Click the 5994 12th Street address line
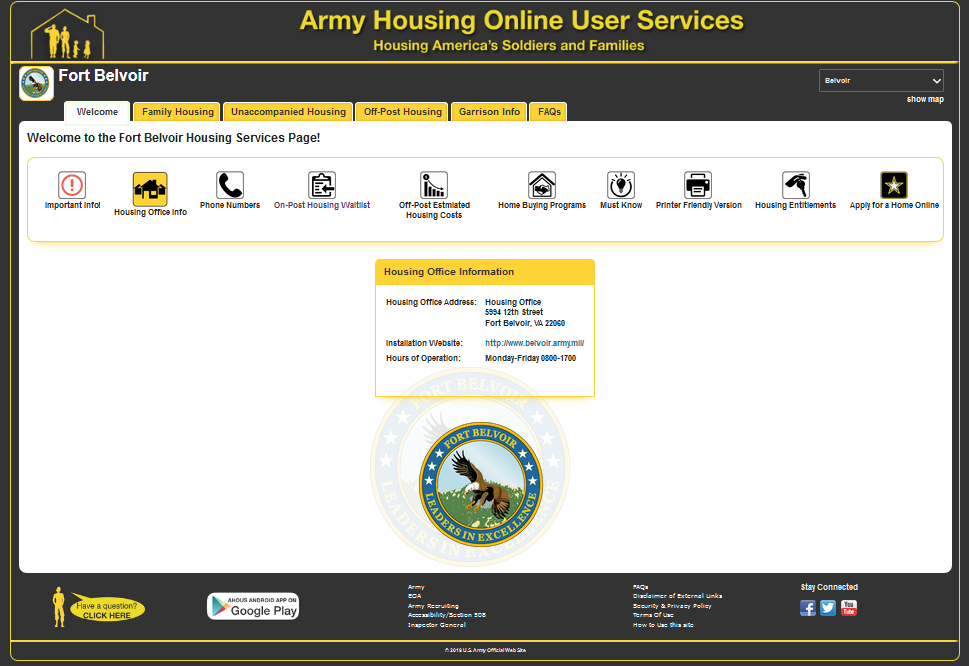 [514, 313]
